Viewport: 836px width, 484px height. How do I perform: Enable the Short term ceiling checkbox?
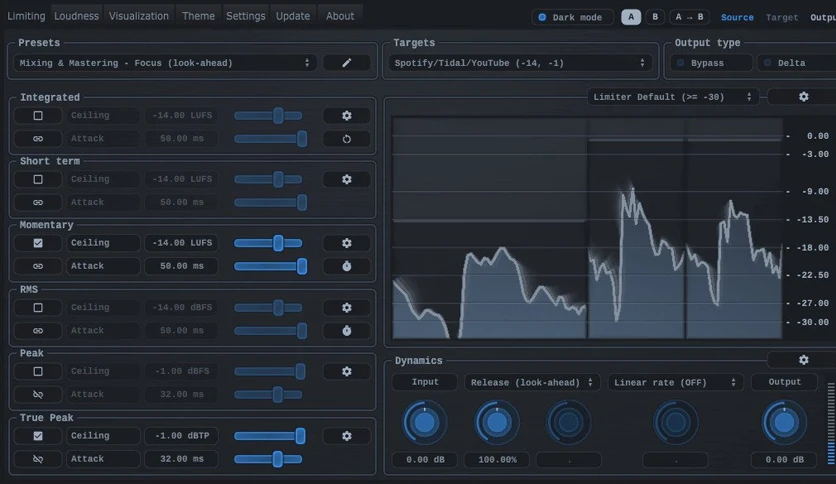coord(38,179)
